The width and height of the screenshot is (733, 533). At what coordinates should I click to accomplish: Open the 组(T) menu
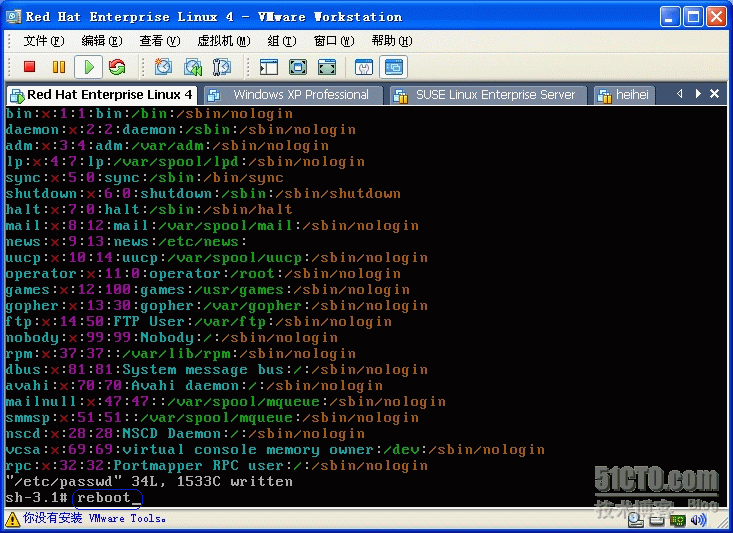281,41
